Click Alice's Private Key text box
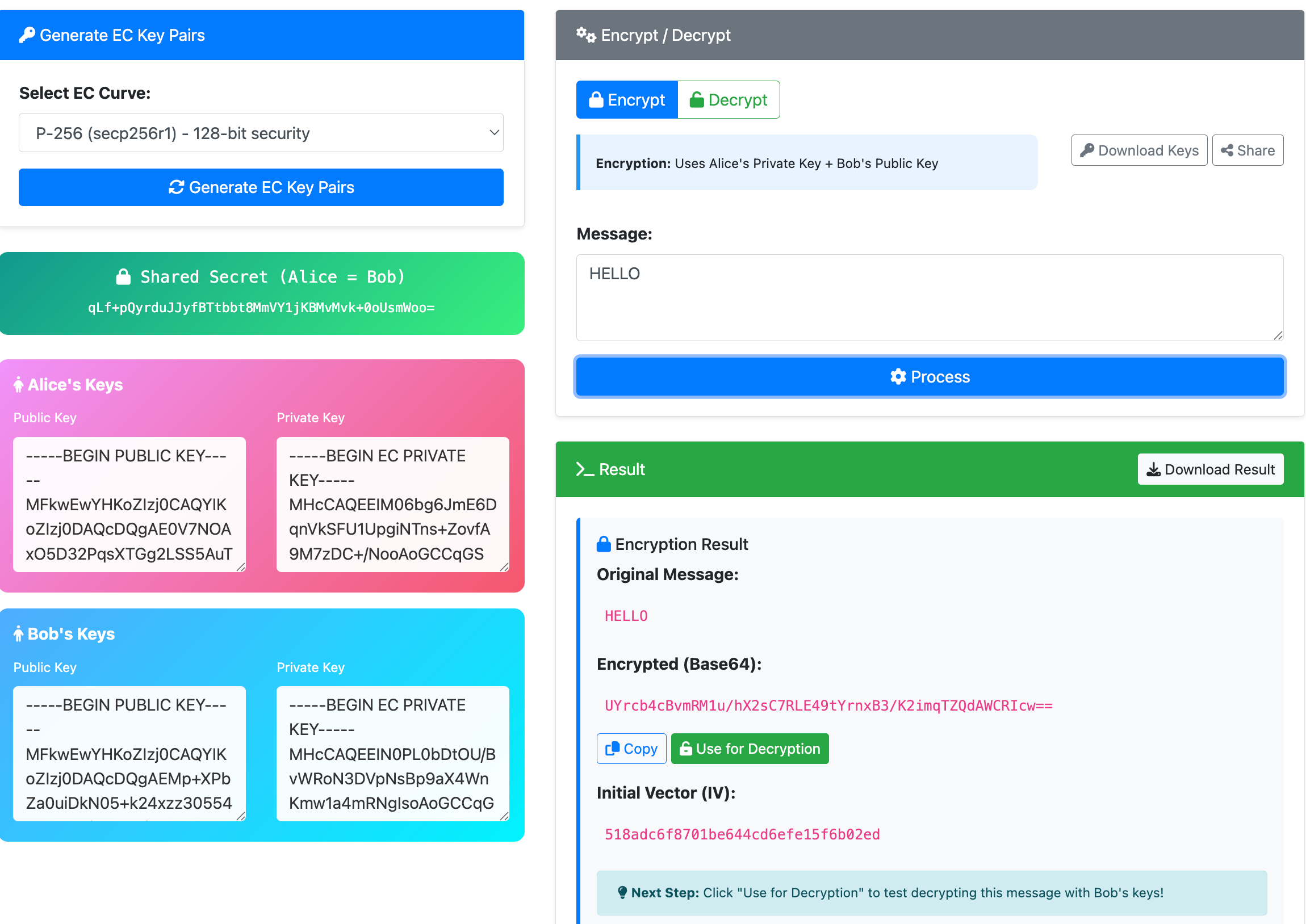Image resolution: width=1306 pixels, height=924 pixels. (392, 504)
